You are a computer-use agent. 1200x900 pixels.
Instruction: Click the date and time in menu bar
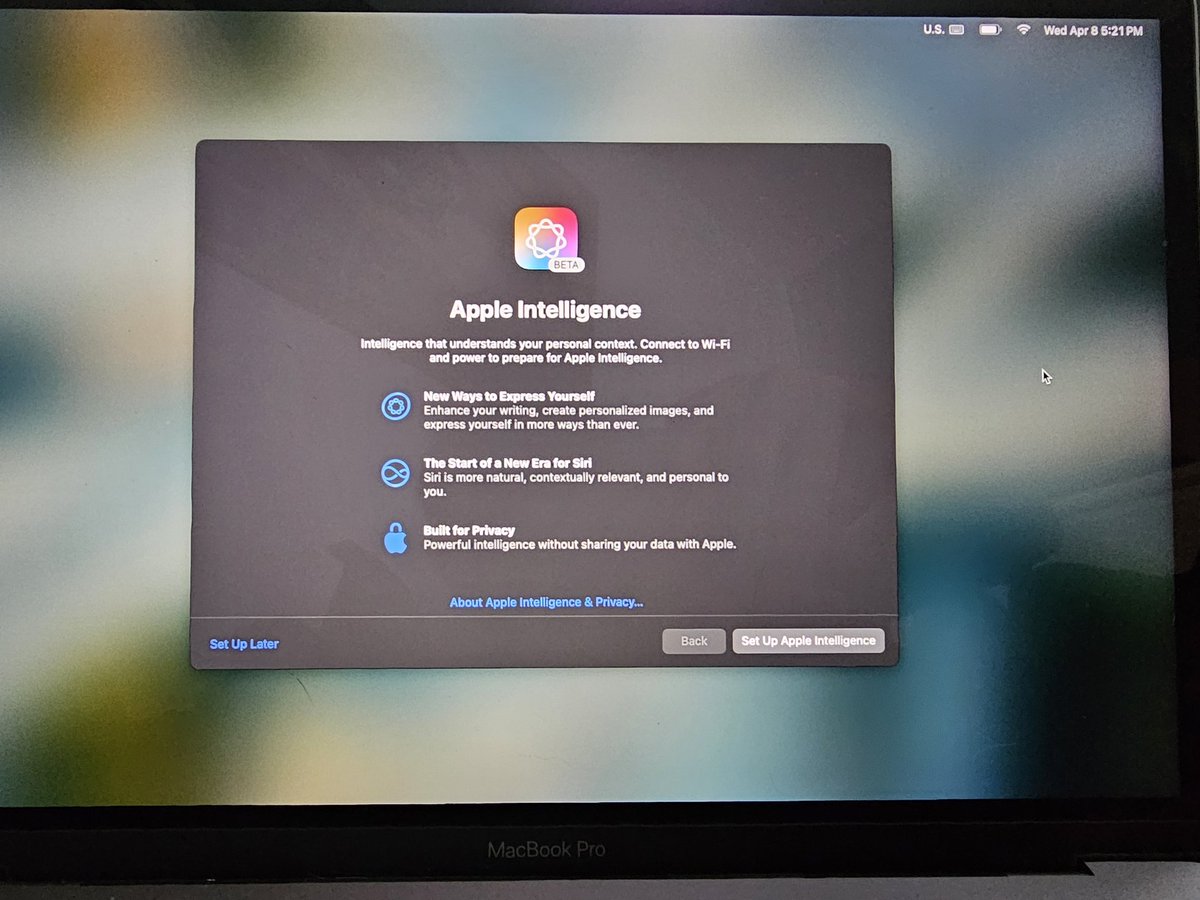click(x=1093, y=31)
